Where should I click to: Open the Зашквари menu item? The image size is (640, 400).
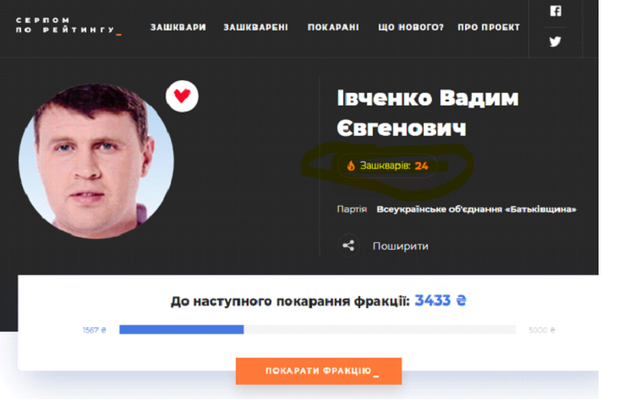point(178,27)
